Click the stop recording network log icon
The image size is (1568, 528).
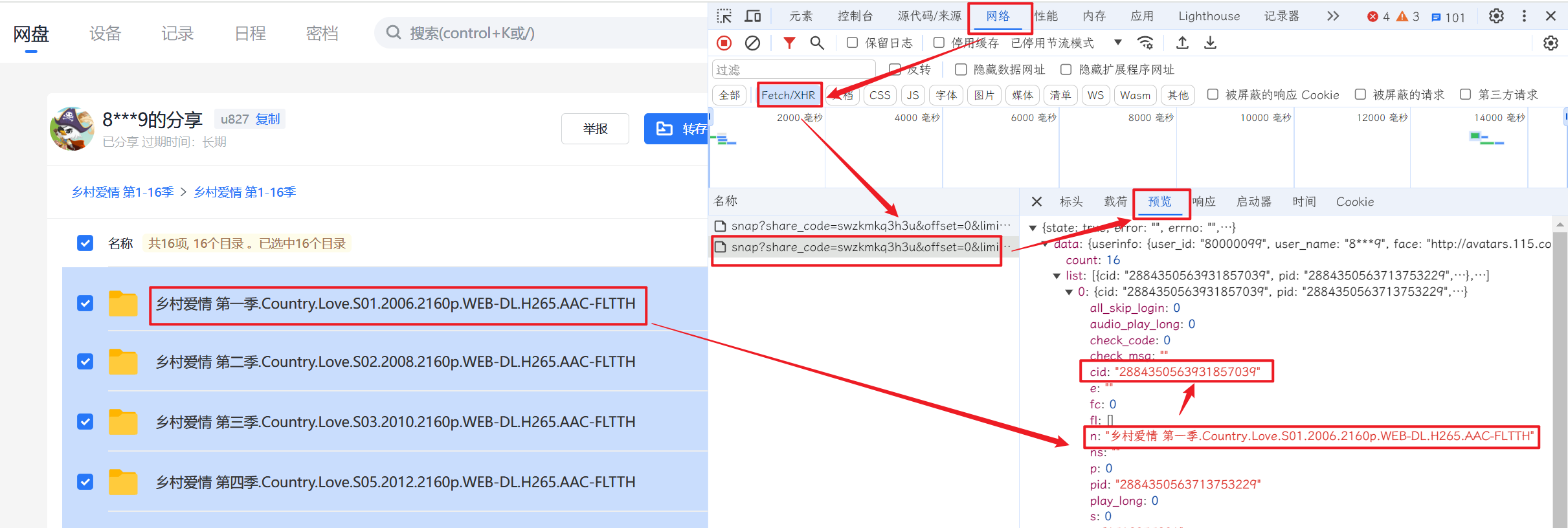tap(724, 43)
